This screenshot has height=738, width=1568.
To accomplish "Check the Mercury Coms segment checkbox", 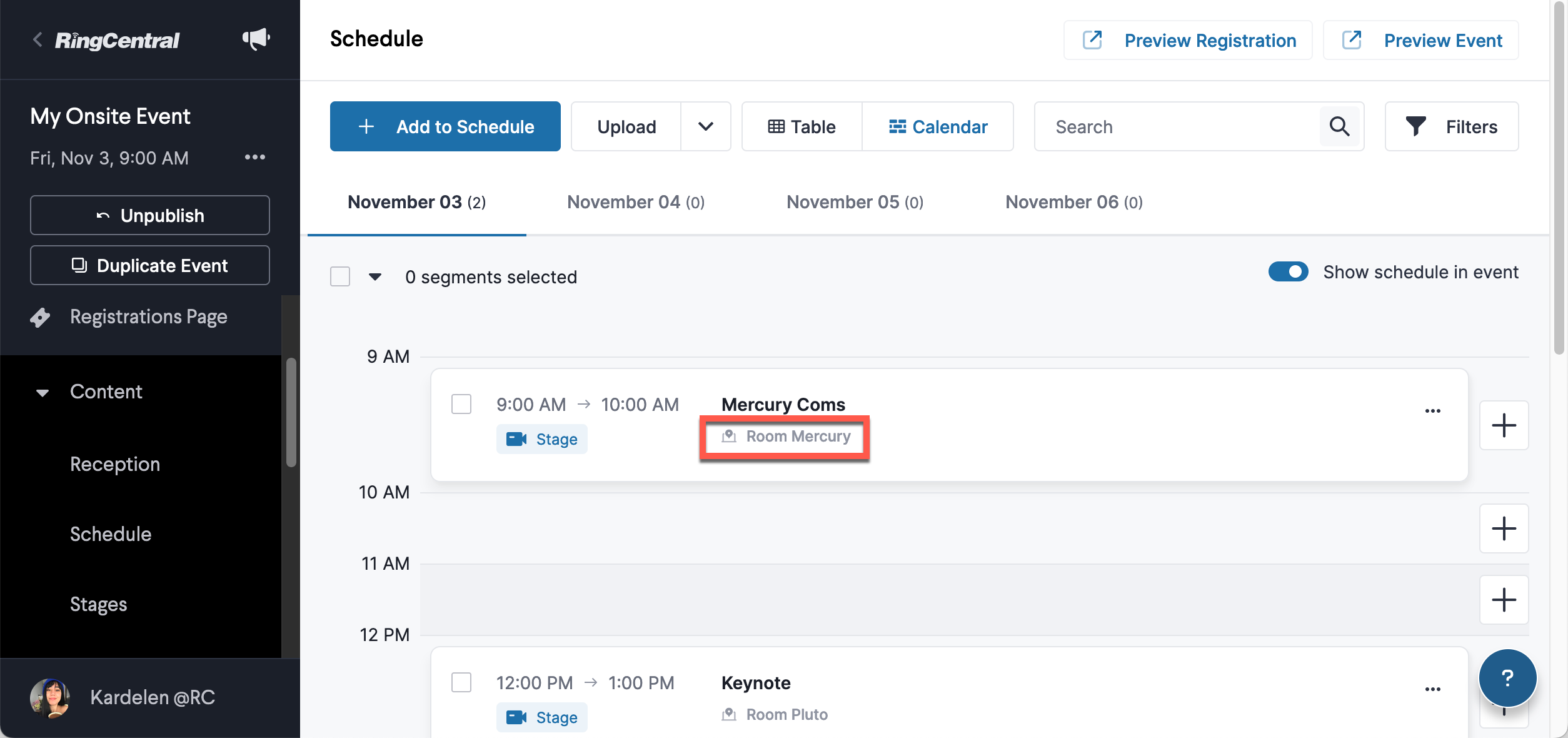I will click(x=461, y=404).
